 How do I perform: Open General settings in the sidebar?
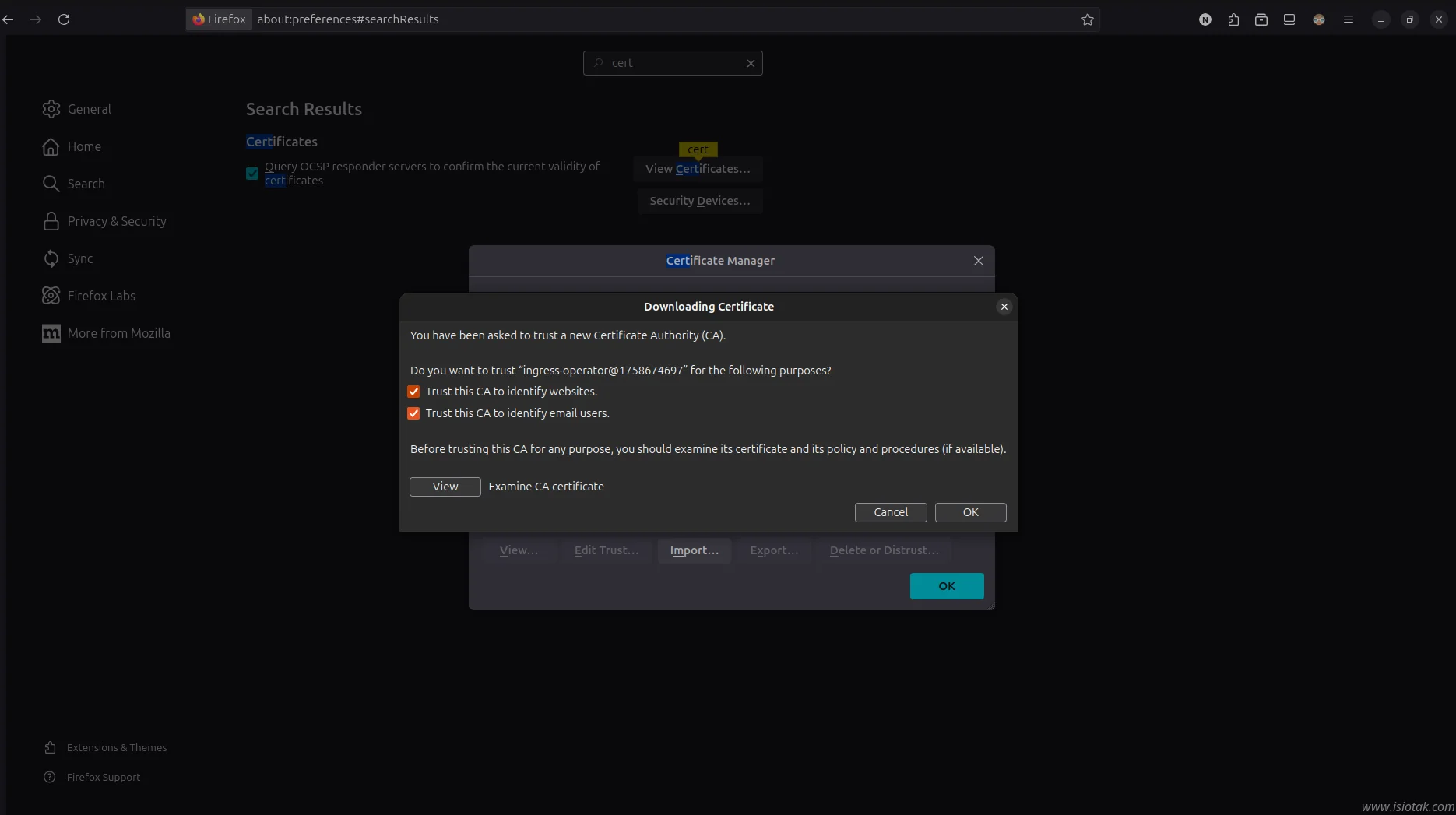click(x=77, y=109)
